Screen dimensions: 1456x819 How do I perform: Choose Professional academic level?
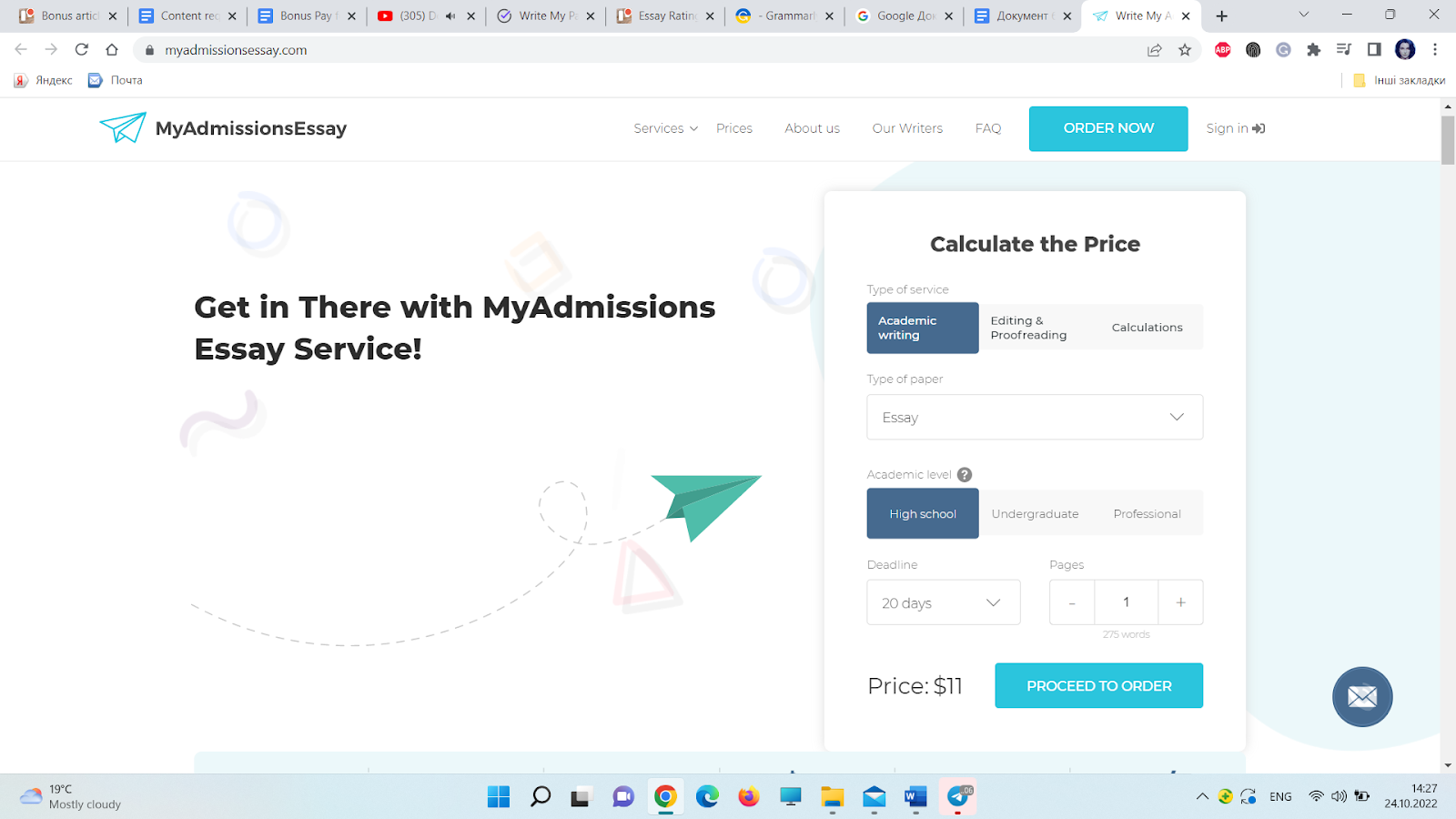coord(1147,514)
